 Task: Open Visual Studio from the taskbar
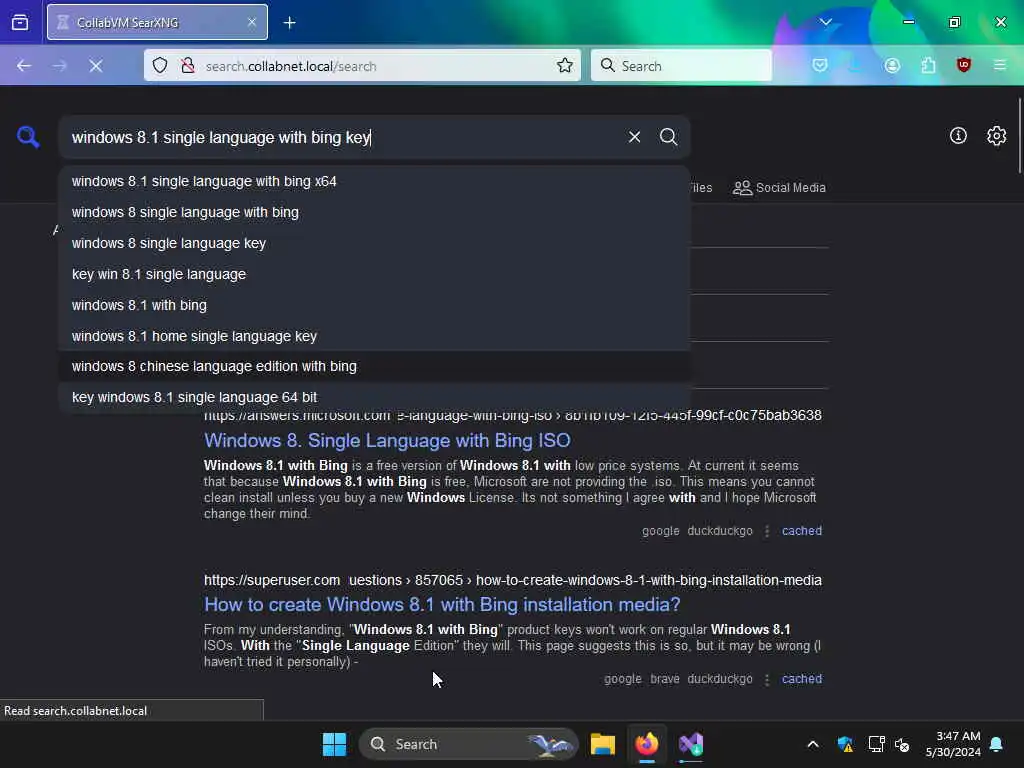click(691, 744)
